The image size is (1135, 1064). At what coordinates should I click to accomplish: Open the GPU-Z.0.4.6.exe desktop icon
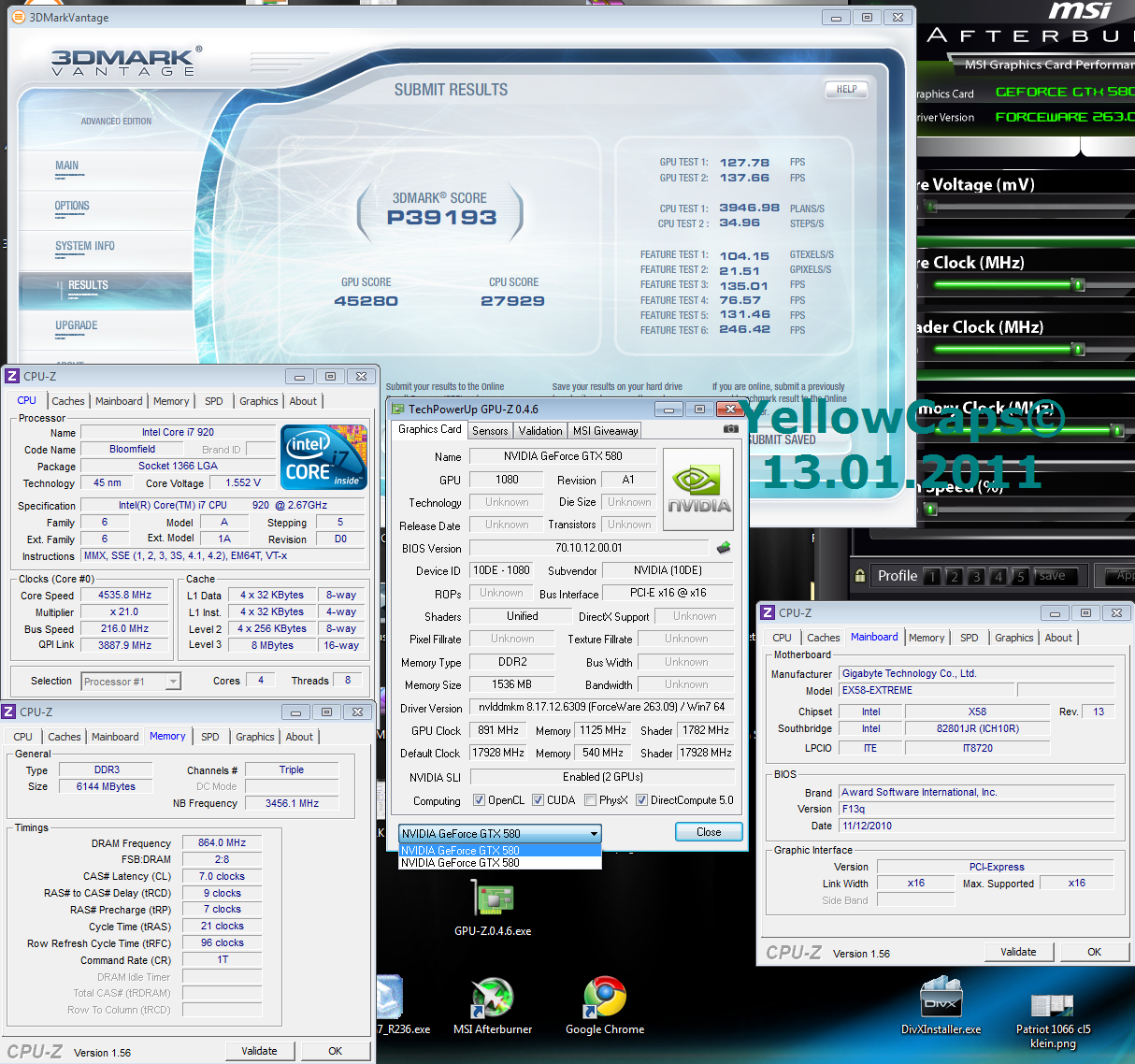coord(493,909)
